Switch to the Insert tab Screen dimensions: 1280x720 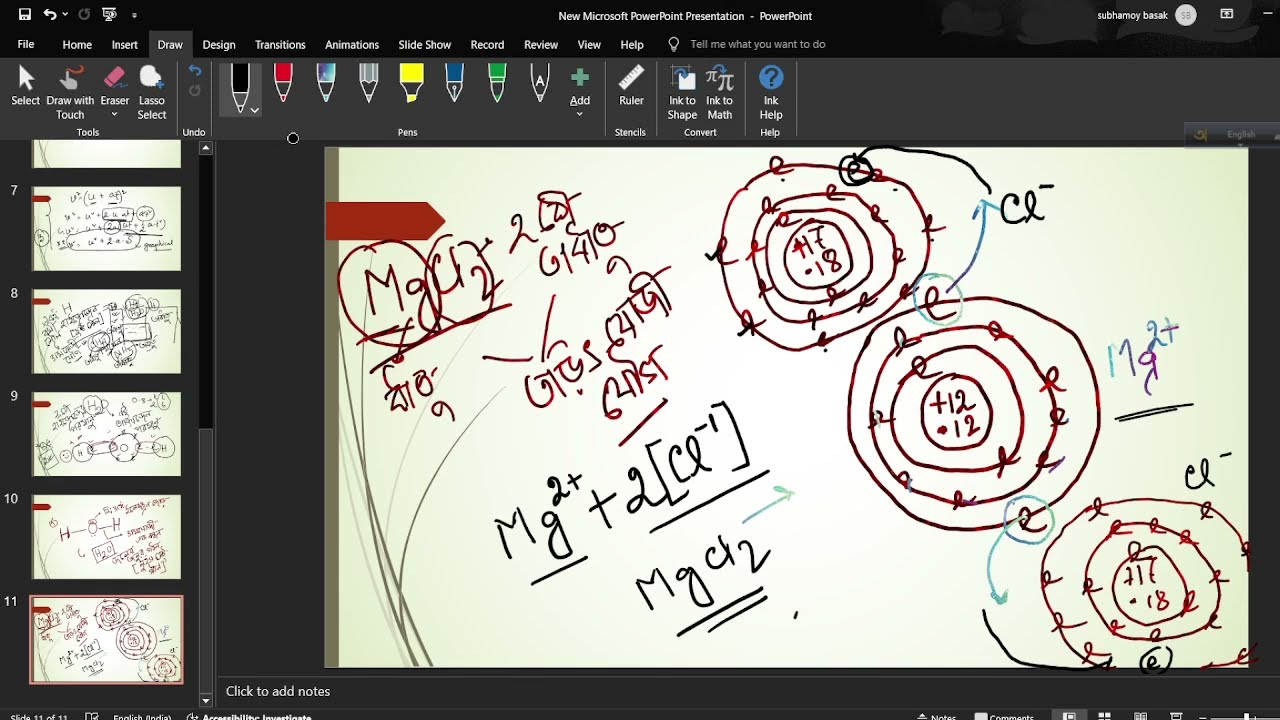[125, 45]
